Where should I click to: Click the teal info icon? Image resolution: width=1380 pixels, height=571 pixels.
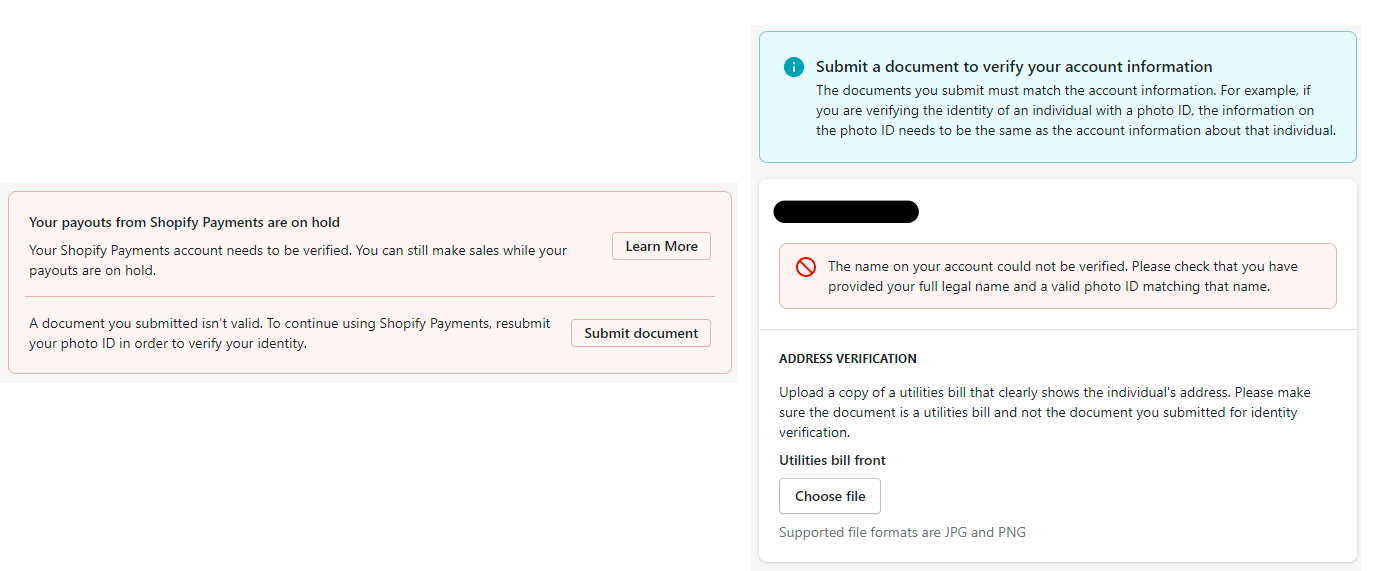tap(793, 67)
